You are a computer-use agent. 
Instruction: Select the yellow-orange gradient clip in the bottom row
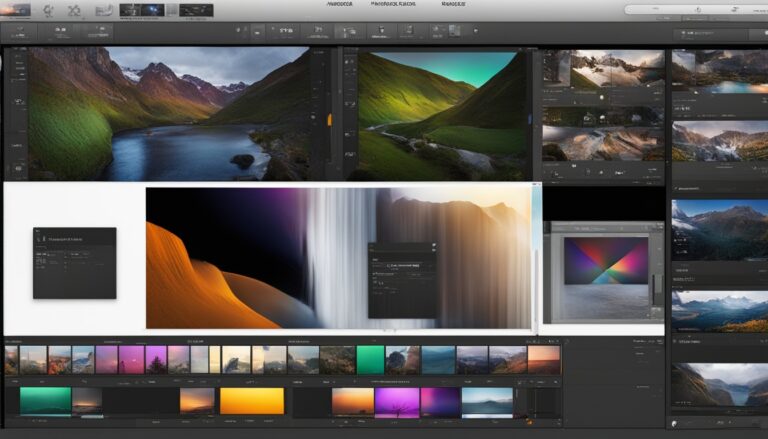tap(252, 401)
